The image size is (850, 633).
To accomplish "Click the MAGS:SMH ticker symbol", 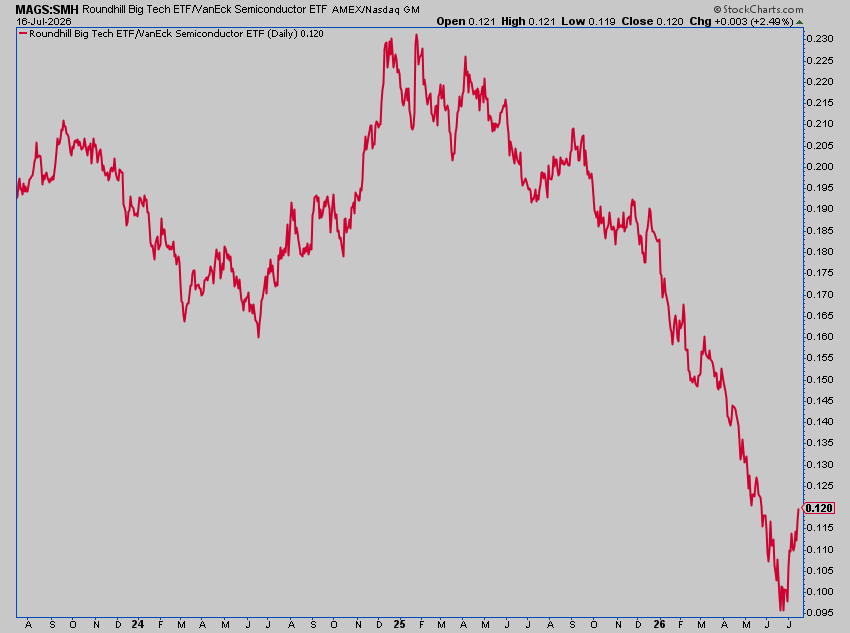I will (47, 10).
